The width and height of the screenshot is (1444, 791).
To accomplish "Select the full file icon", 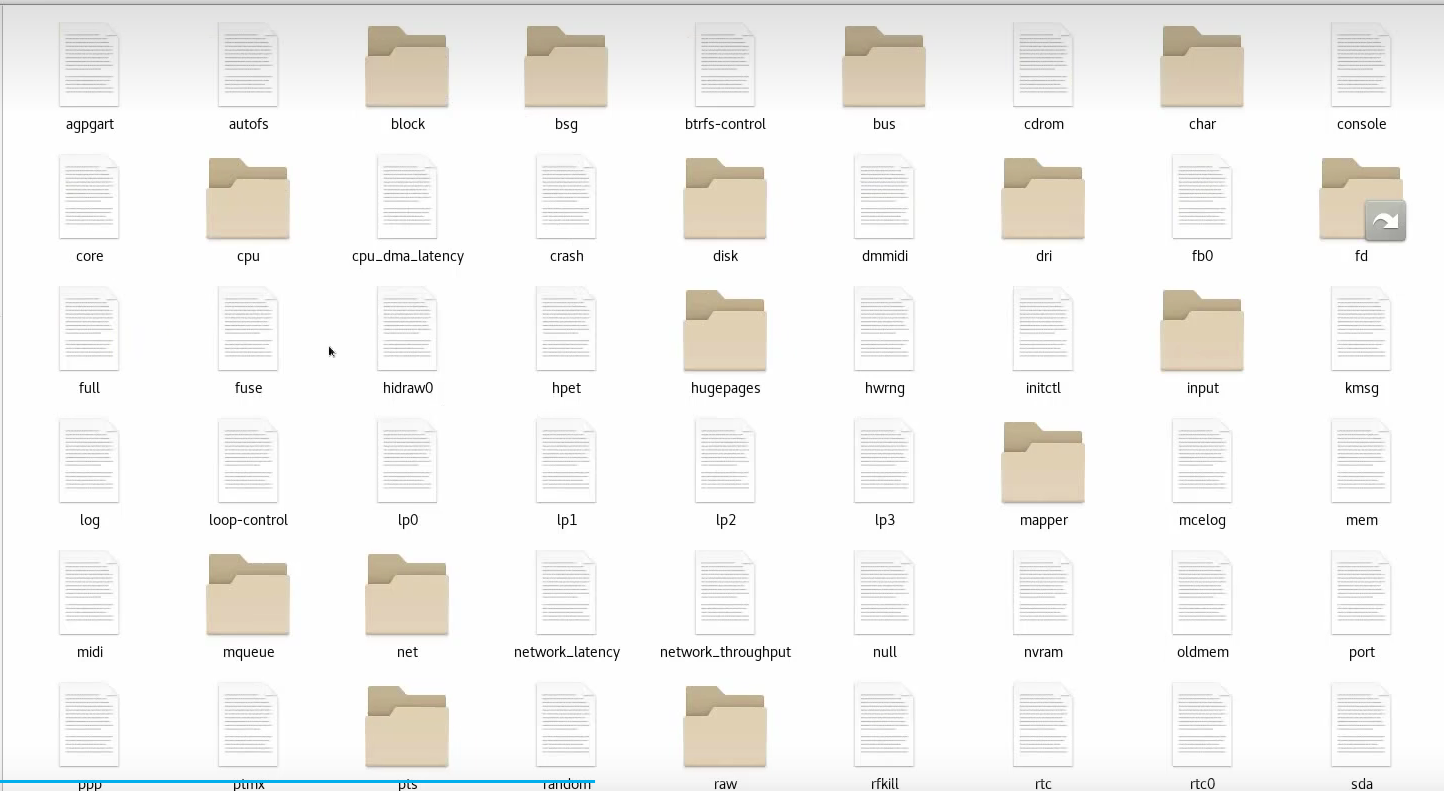I will (89, 329).
